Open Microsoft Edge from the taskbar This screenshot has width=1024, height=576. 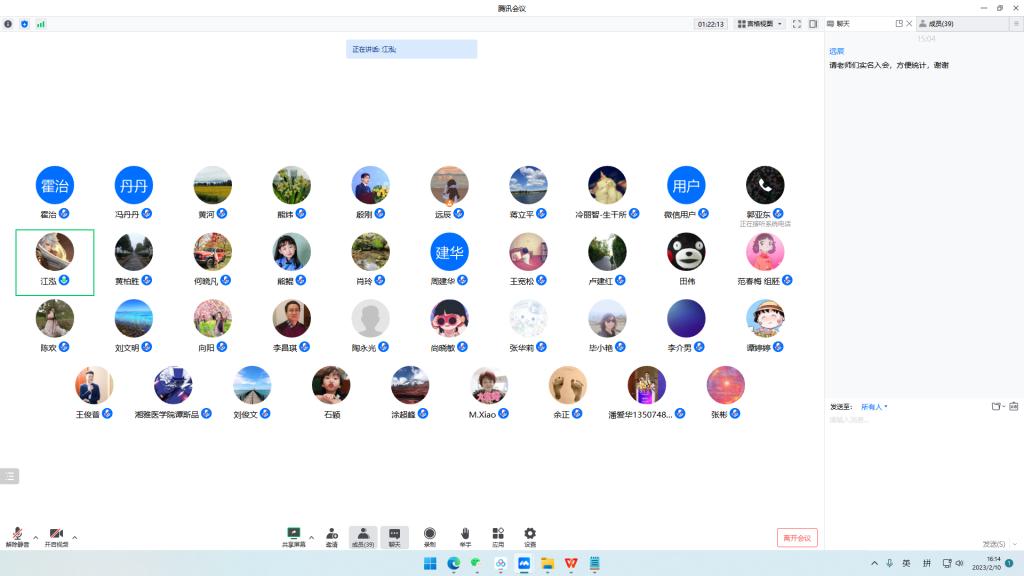453,564
